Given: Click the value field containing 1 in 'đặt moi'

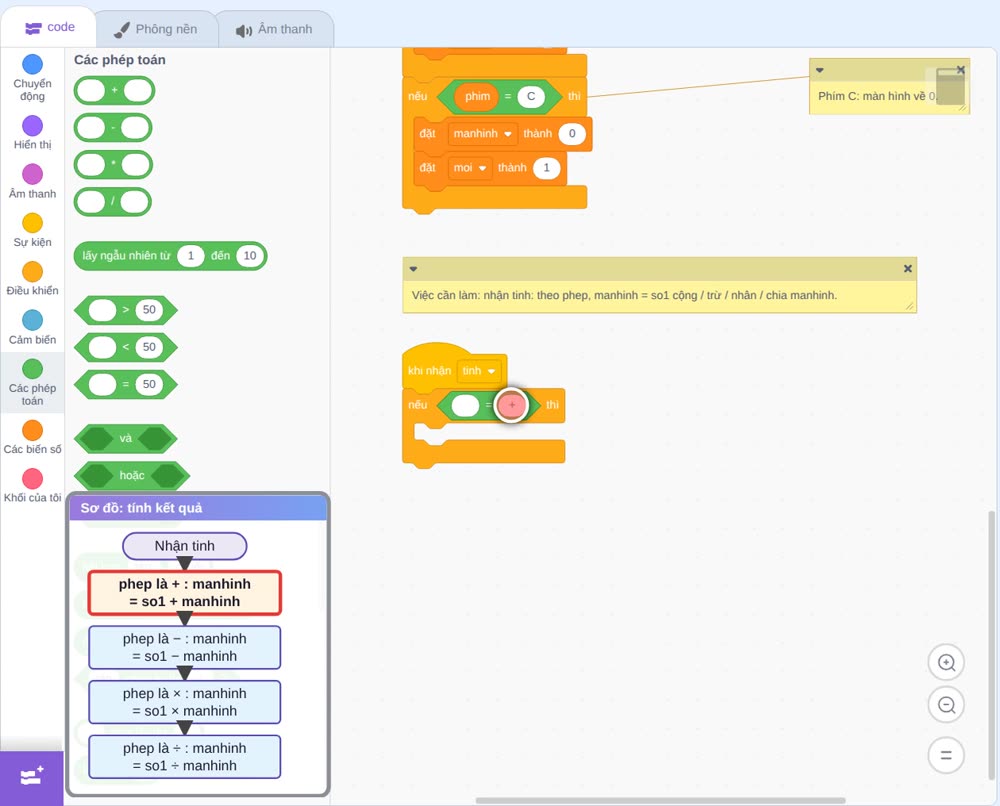Looking at the screenshot, I should point(547,168).
